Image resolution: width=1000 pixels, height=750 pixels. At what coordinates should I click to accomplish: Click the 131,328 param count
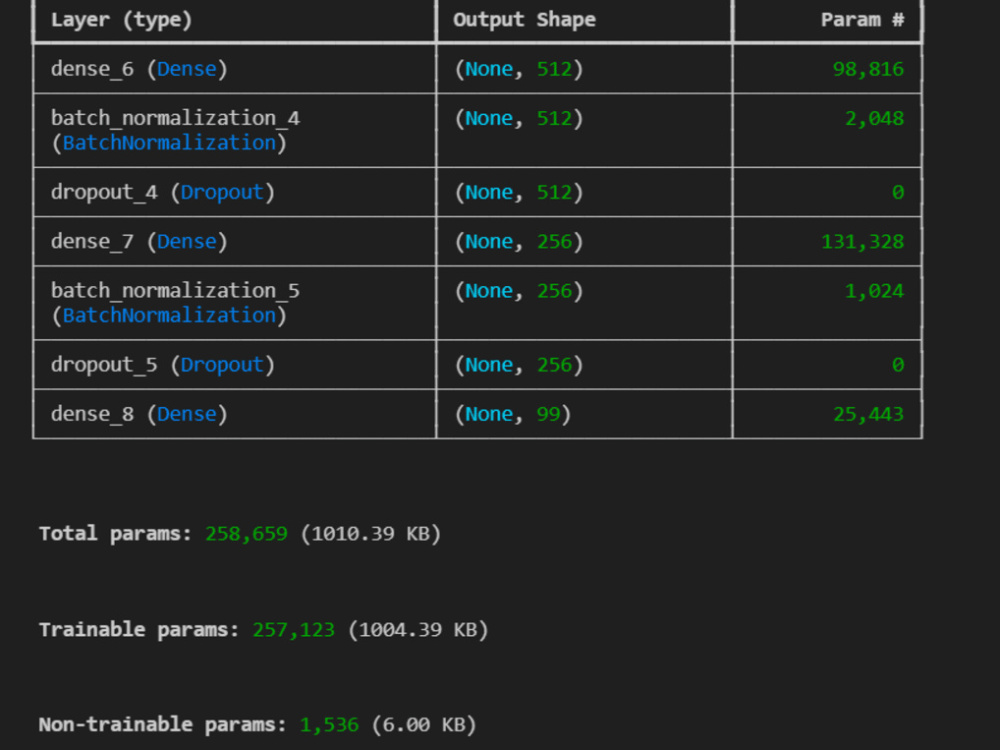(x=862, y=242)
